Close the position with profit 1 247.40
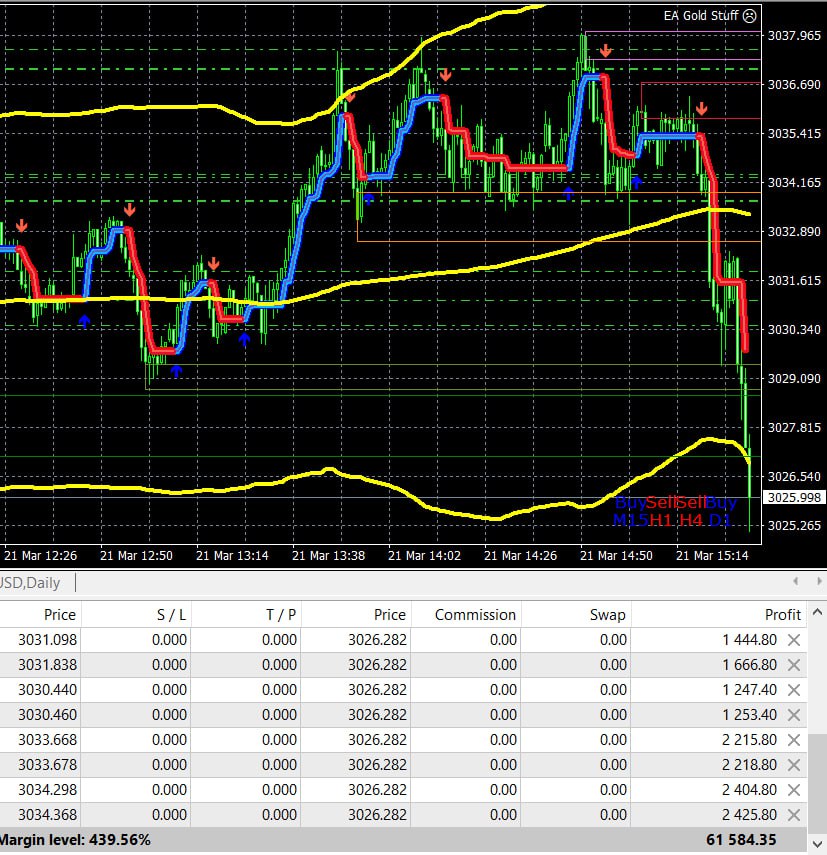This screenshot has height=855, width=827. tap(794, 690)
